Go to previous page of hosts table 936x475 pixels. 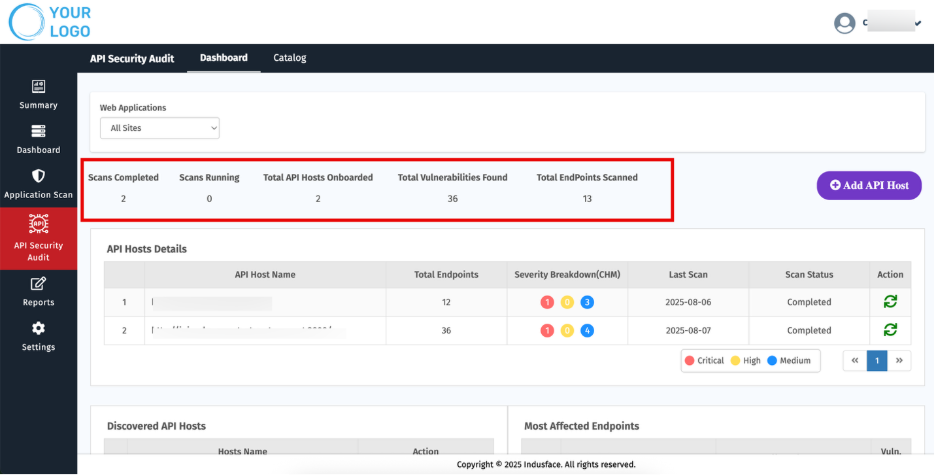[855, 360]
